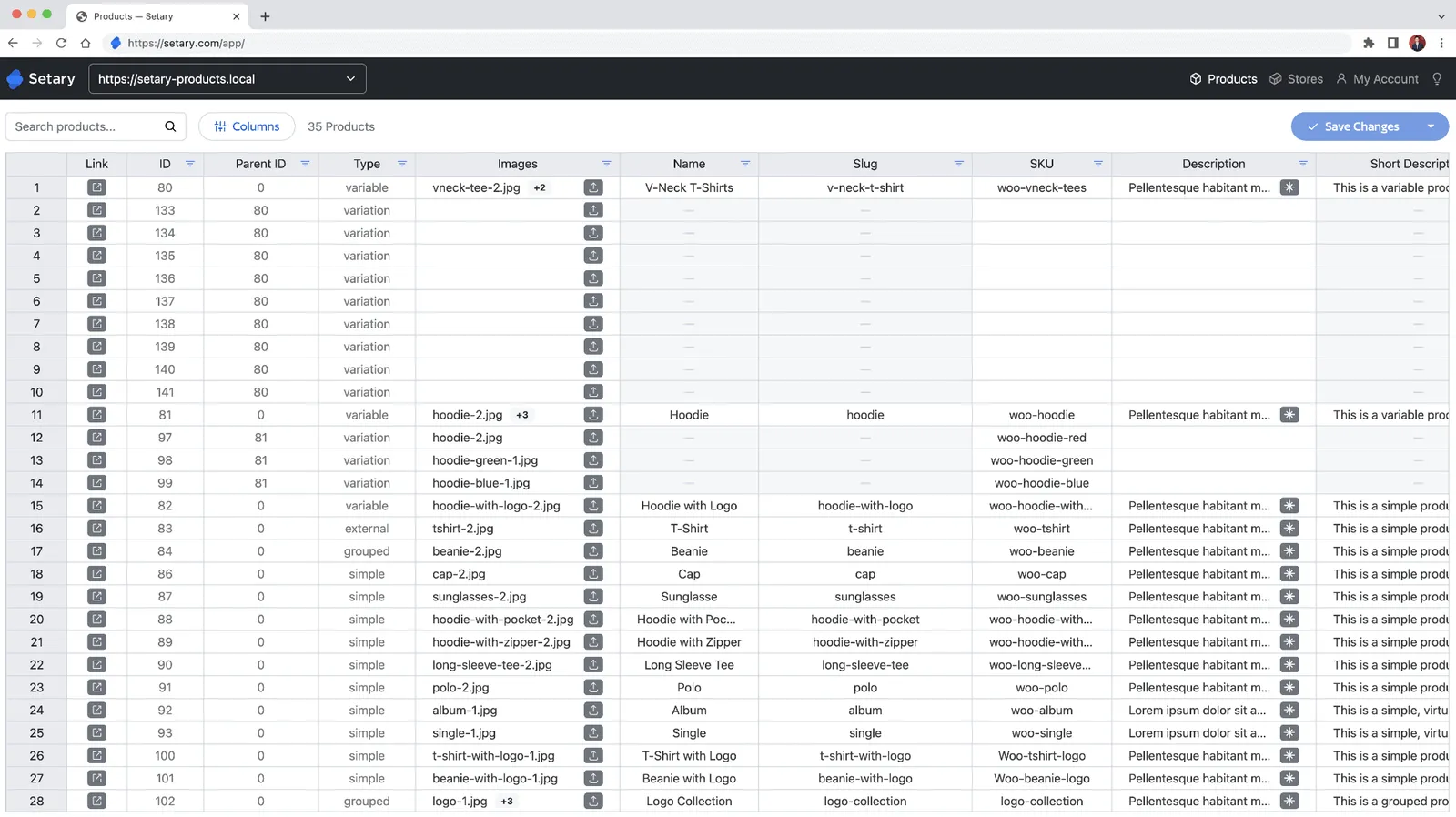Select the woo-hoodie-green SKU cell
Image resolution: width=1456 pixels, height=817 pixels.
[x=1042, y=460]
